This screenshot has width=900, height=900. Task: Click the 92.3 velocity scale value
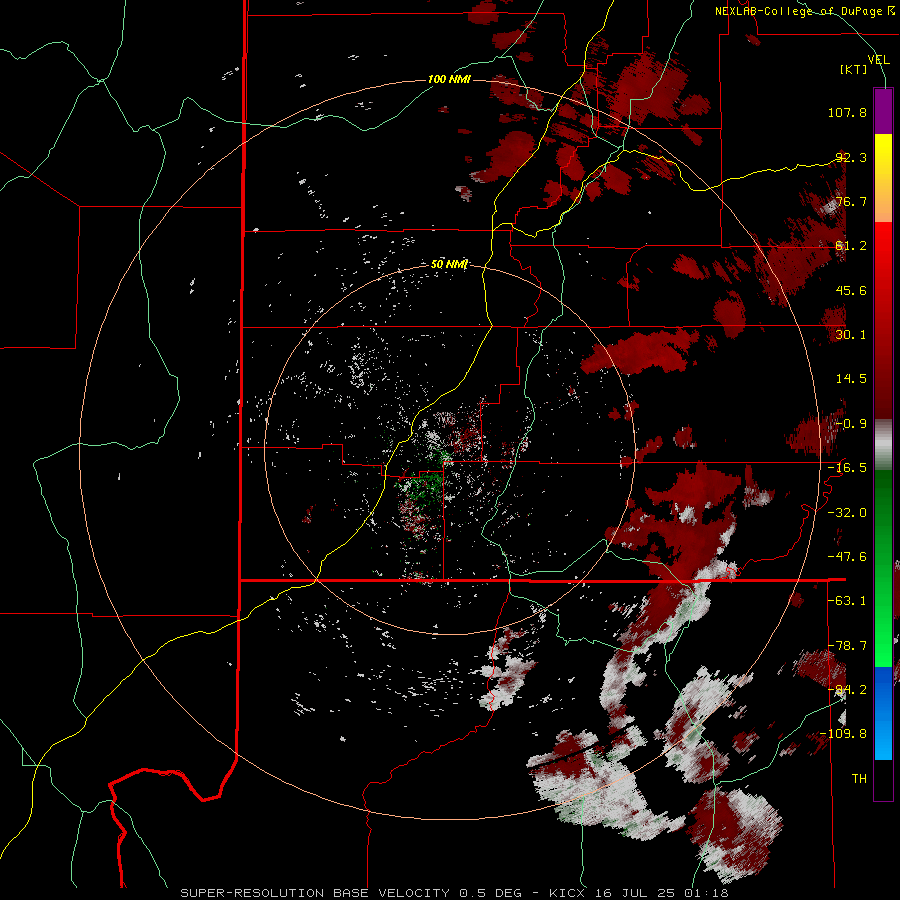[x=851, y=157]
